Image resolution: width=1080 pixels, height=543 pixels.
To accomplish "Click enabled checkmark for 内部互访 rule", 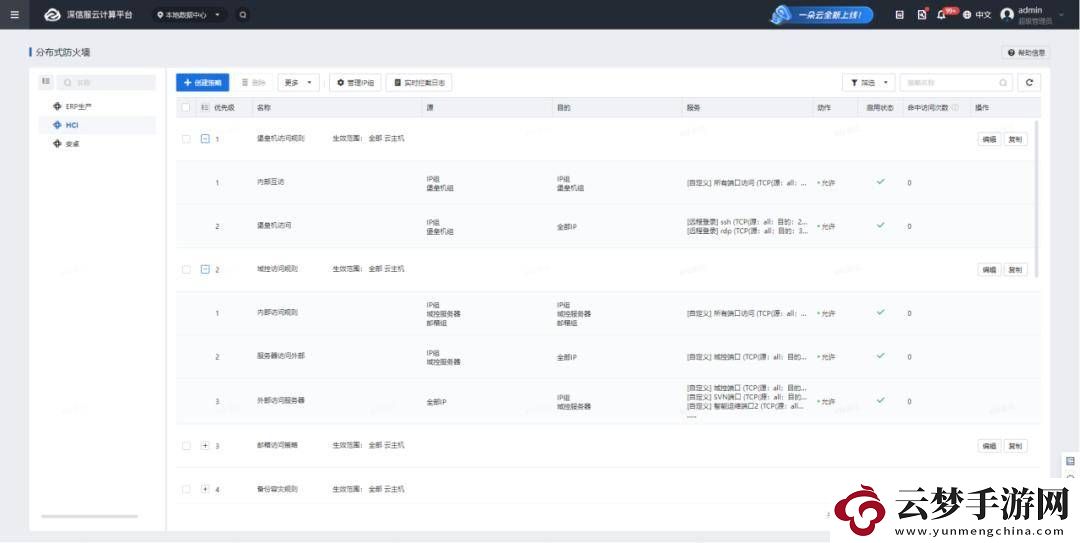I will 880,182.
